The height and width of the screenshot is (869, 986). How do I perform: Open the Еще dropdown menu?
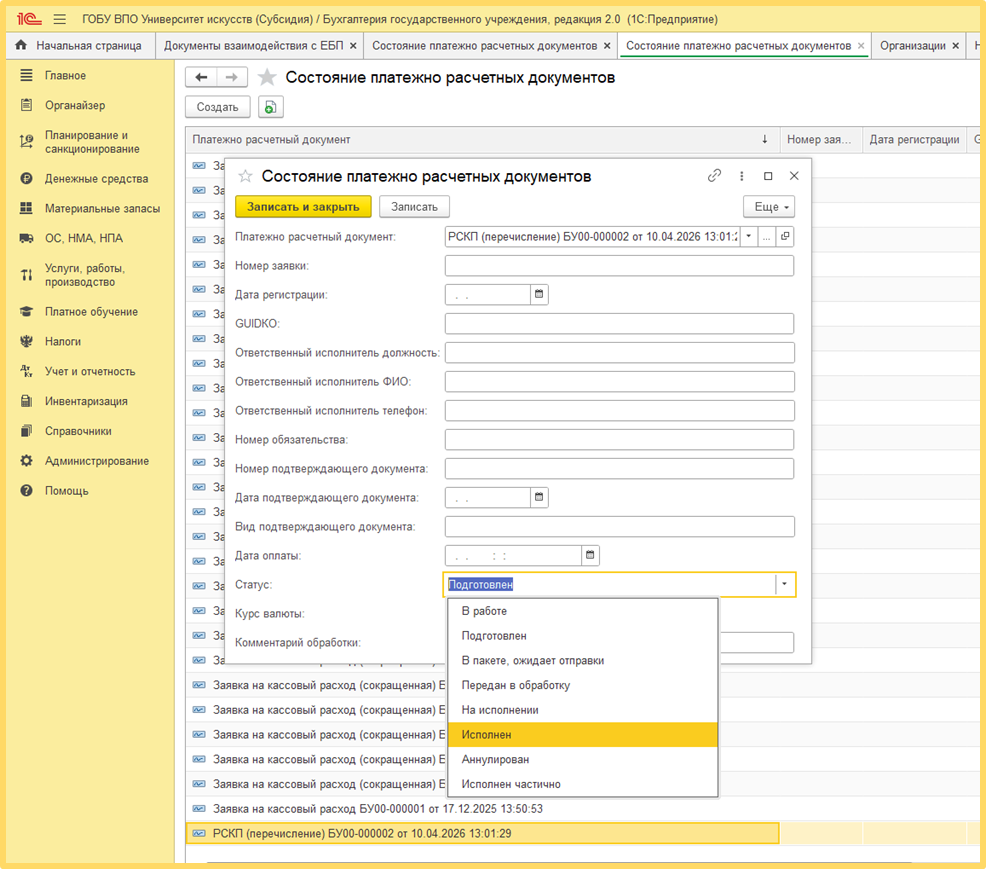pyautogui.click(x=769, y=207)
